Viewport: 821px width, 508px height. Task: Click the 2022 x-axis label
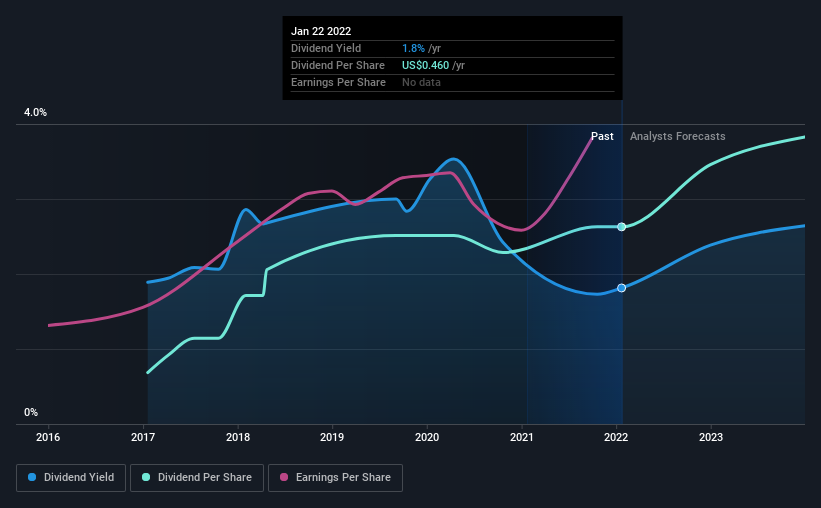click(x=616, y=437)
